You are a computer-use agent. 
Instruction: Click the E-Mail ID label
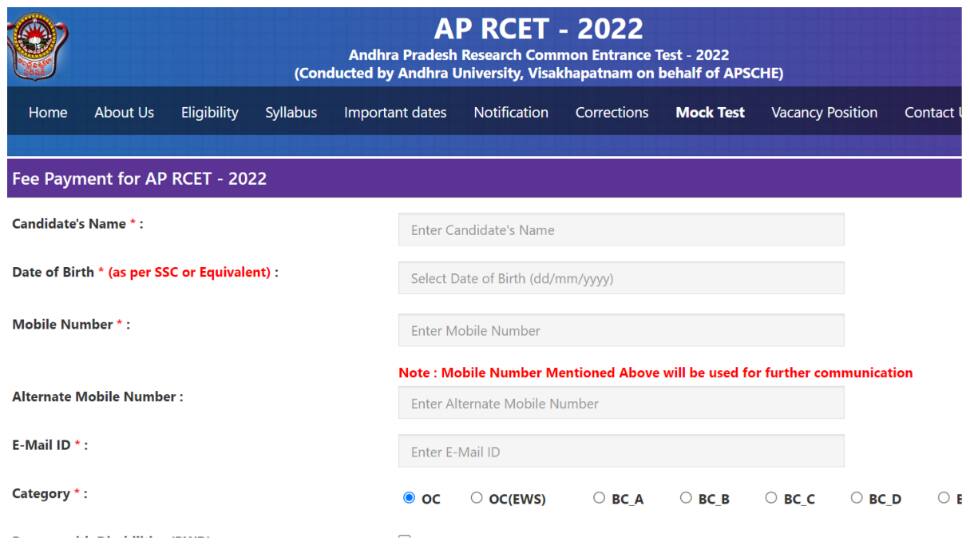49,445
